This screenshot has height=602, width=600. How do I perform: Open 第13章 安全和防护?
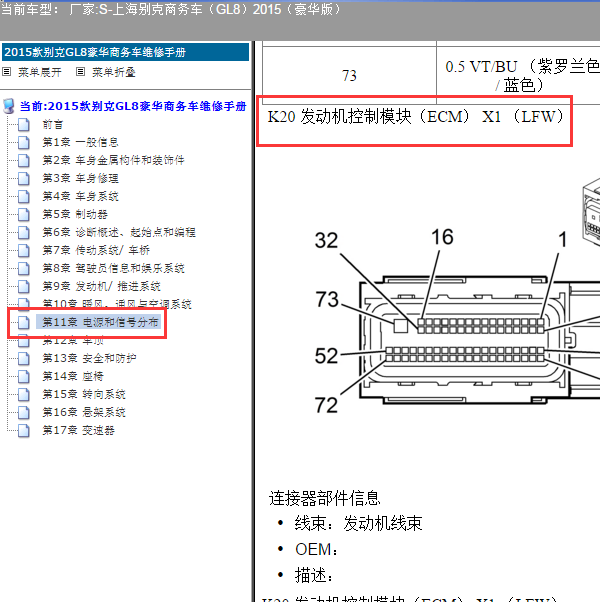tap(89, 359)
